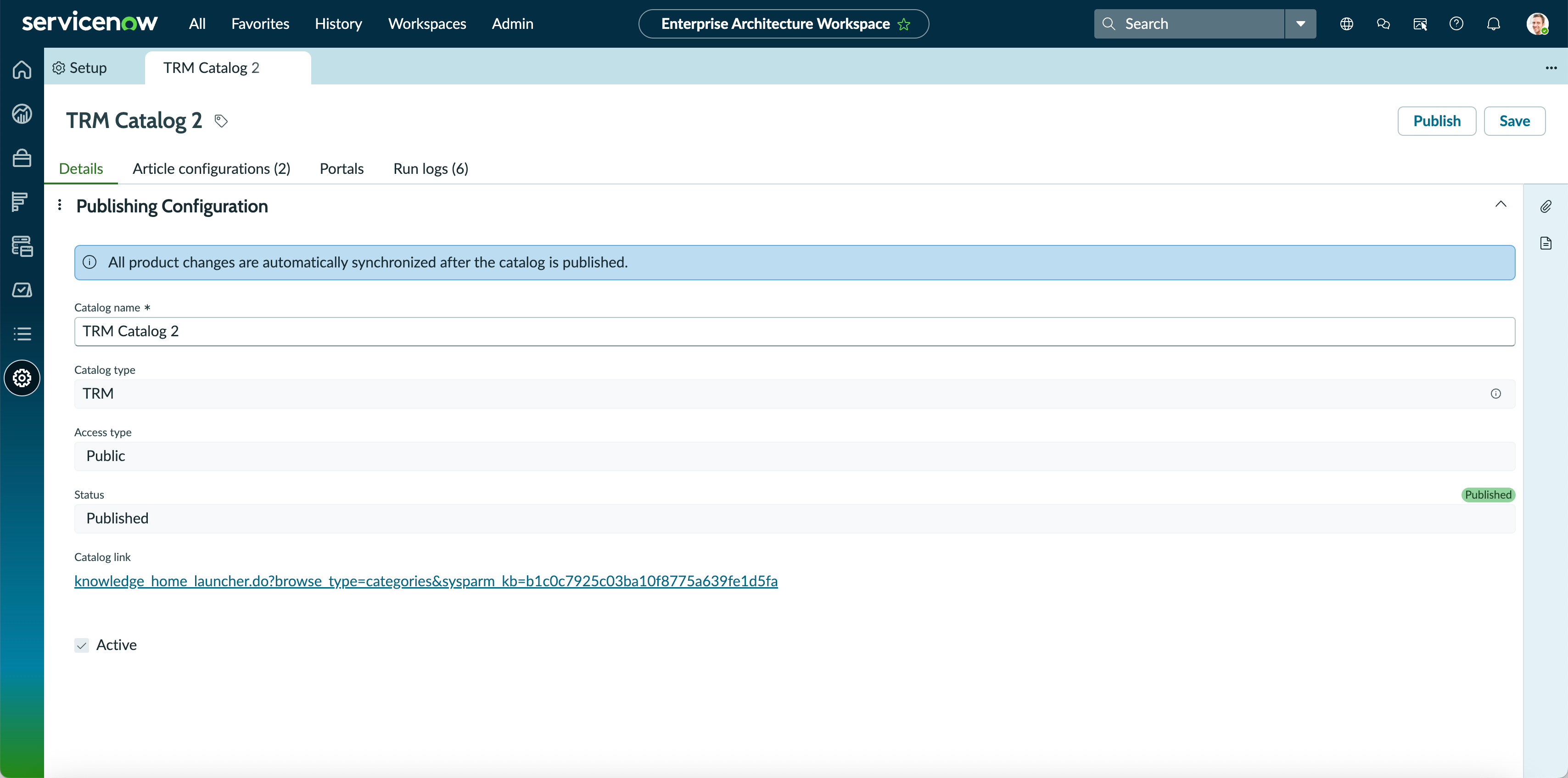Click the green Published status badge
1568x778 pixels.
click(1488, 495)
